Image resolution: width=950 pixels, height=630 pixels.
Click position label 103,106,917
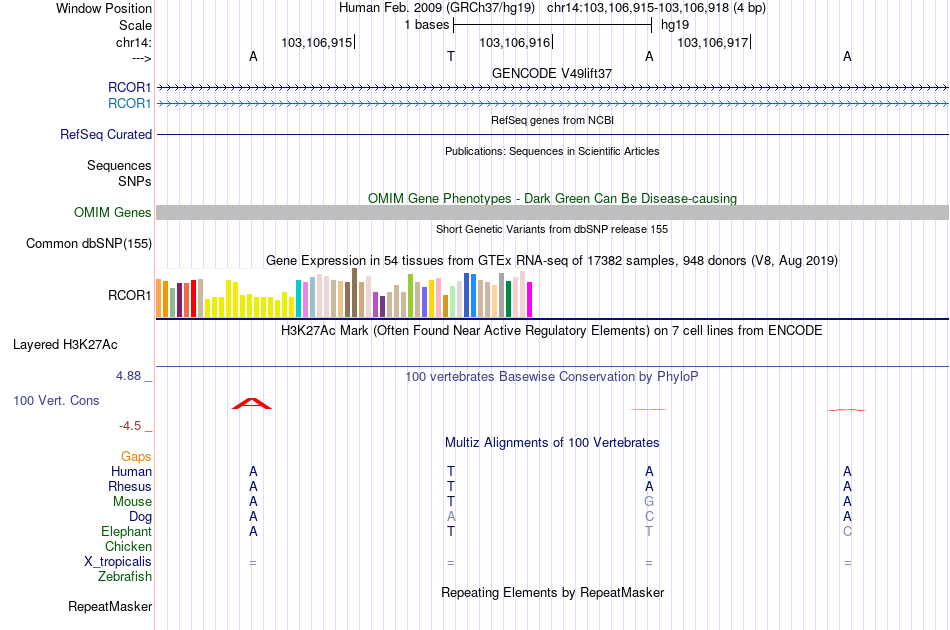pos(712,42)
